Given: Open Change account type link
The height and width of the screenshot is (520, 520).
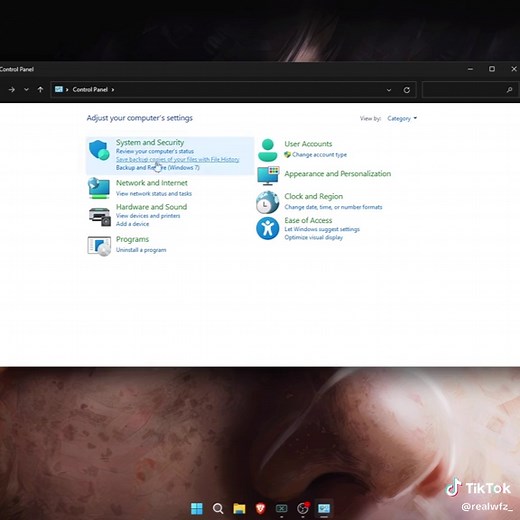Looking at the screenshot, I should point(319,155).
